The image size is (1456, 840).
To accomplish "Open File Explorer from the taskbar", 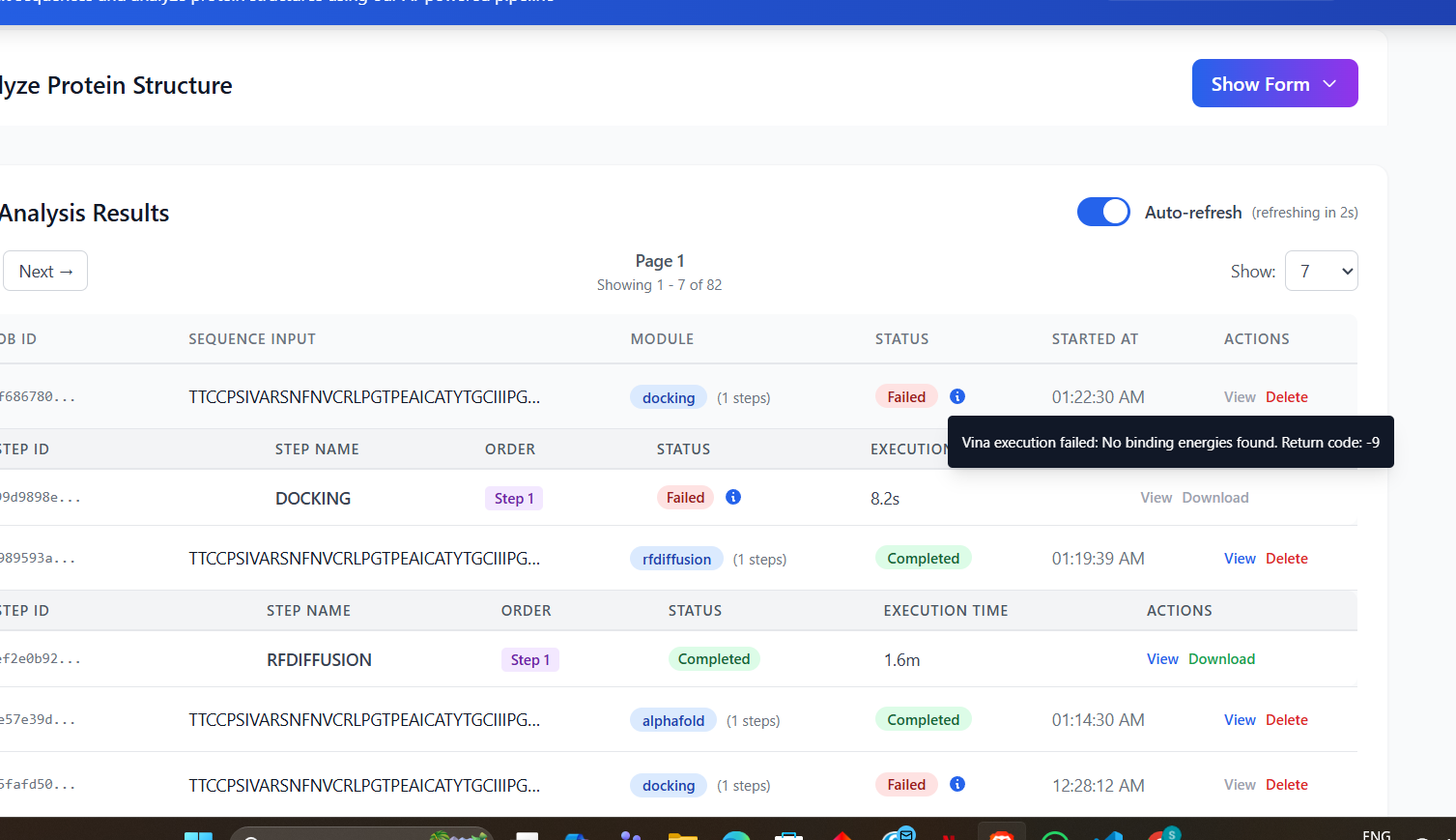I will pos(683,835).
